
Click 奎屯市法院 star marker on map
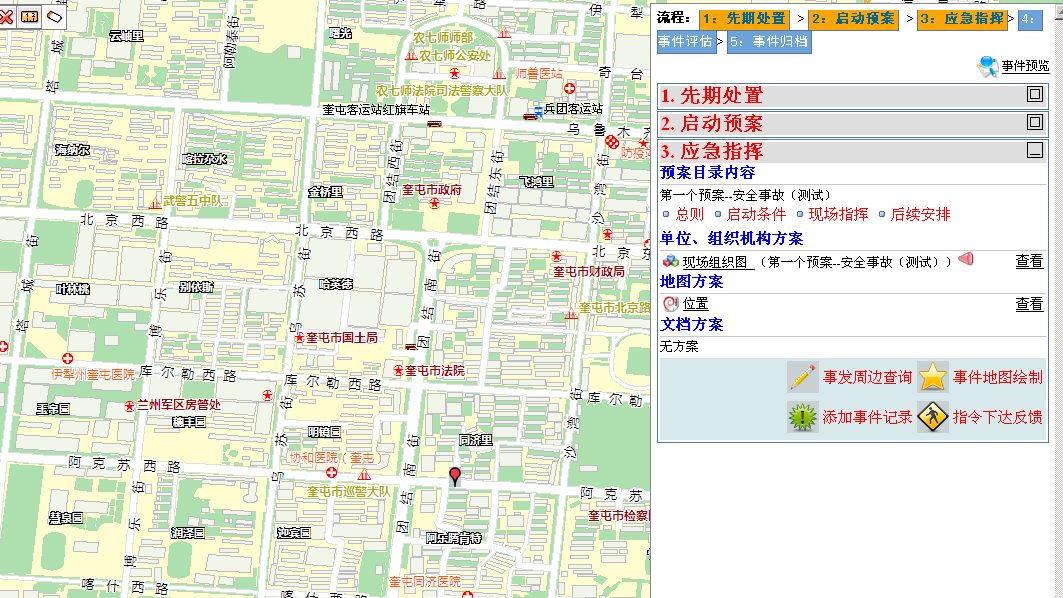coord(399,370)
